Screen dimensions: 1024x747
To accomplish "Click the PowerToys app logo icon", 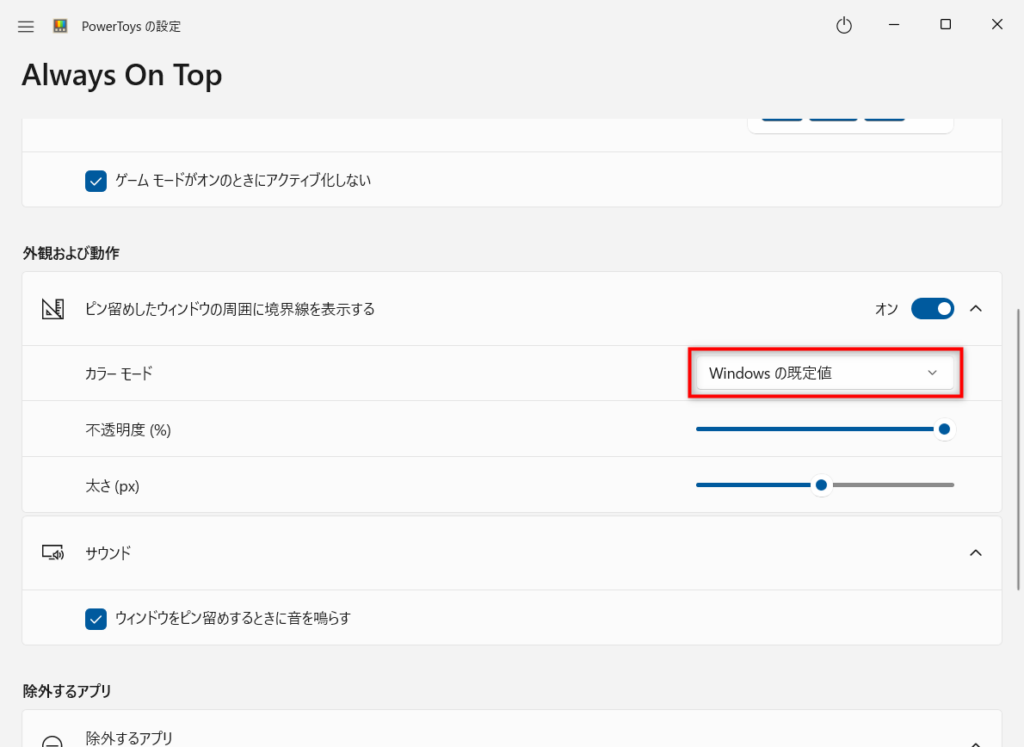I will pyautogui.click(x=60, y=26).
